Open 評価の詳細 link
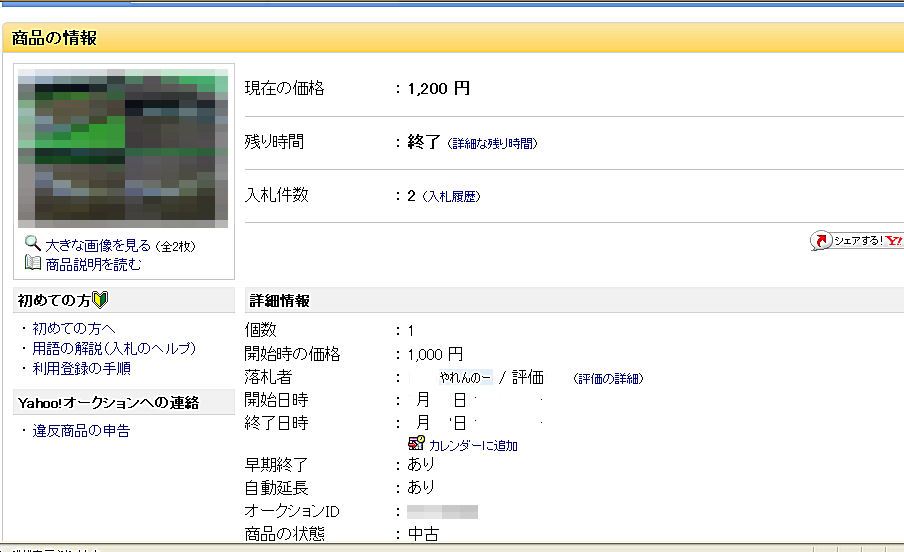The height and width of the screenshot is (552, 904). pyautogui.click(x=608, y=378)
